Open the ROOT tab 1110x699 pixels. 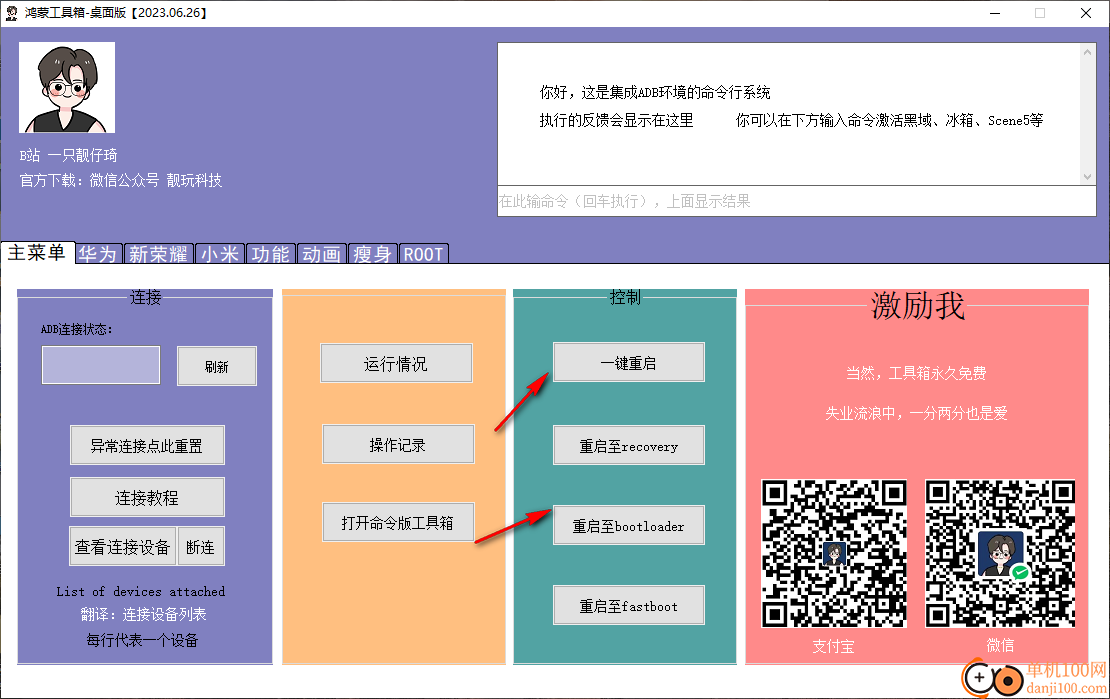tap(423, 254)
